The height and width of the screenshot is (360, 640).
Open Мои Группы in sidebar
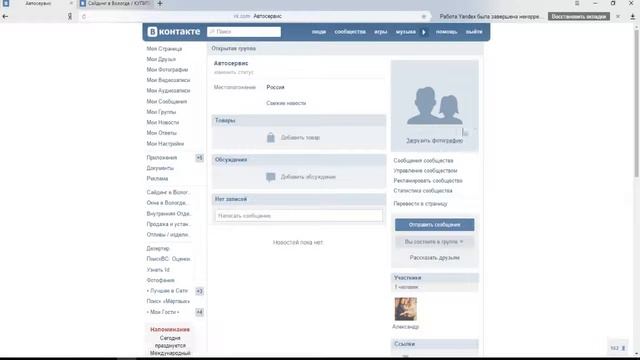coord(161,112)
